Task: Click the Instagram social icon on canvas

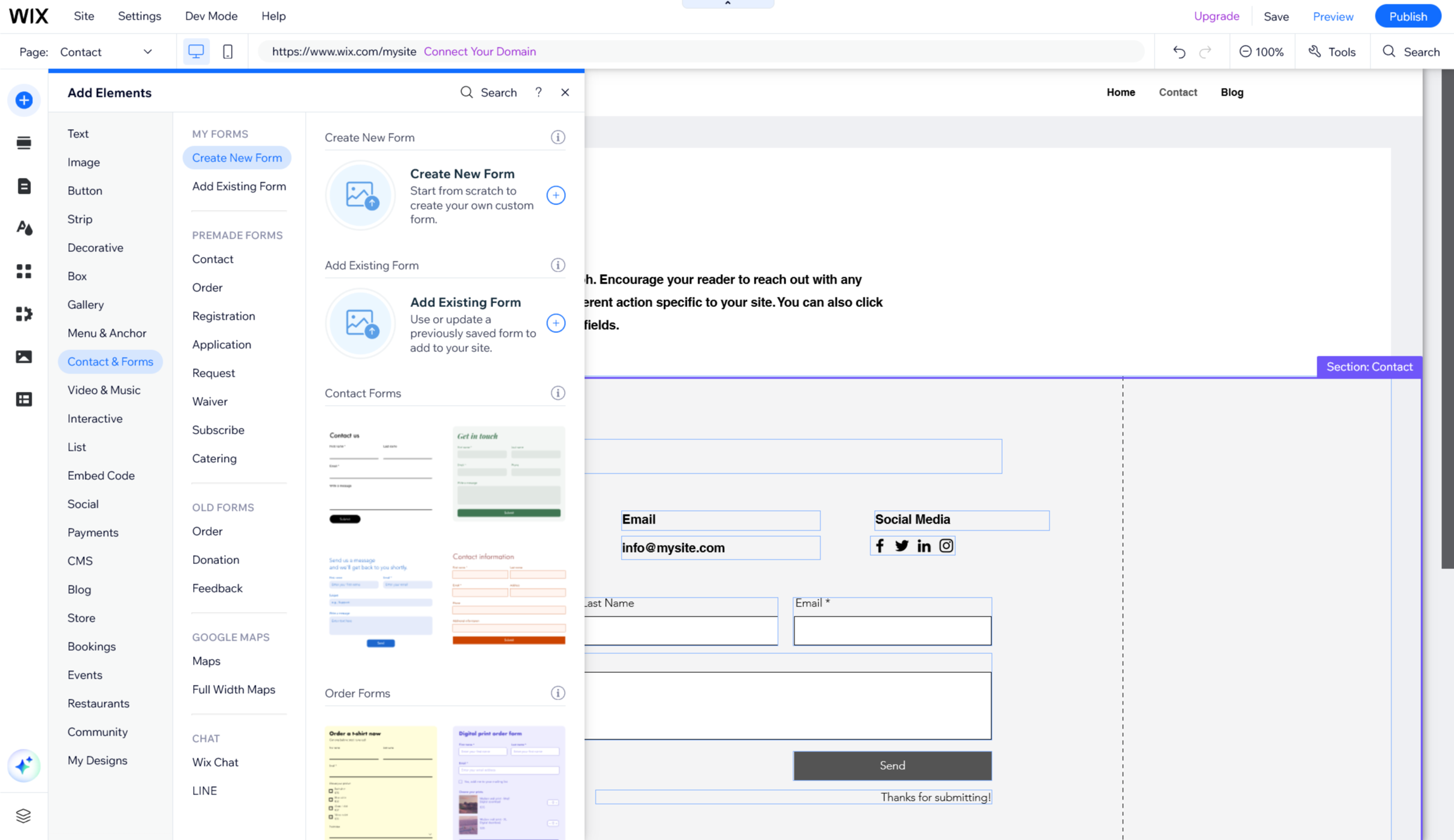Action: [946, 546]
